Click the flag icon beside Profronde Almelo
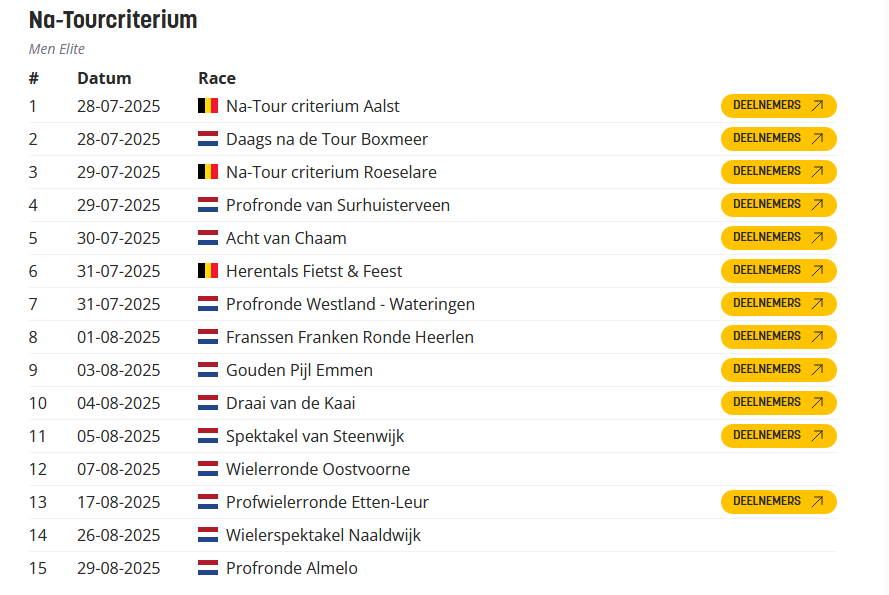Image resolution: width=889 pixels, height=595 pixels. [208, 568]
